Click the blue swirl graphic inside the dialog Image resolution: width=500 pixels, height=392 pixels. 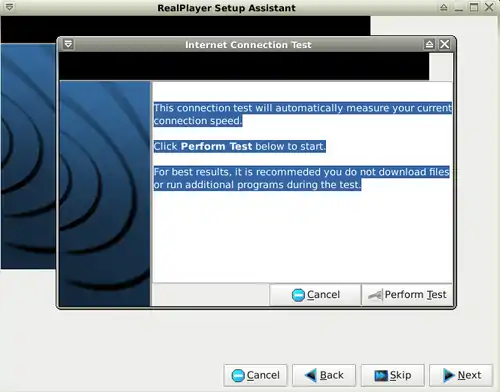click(105, 193)
